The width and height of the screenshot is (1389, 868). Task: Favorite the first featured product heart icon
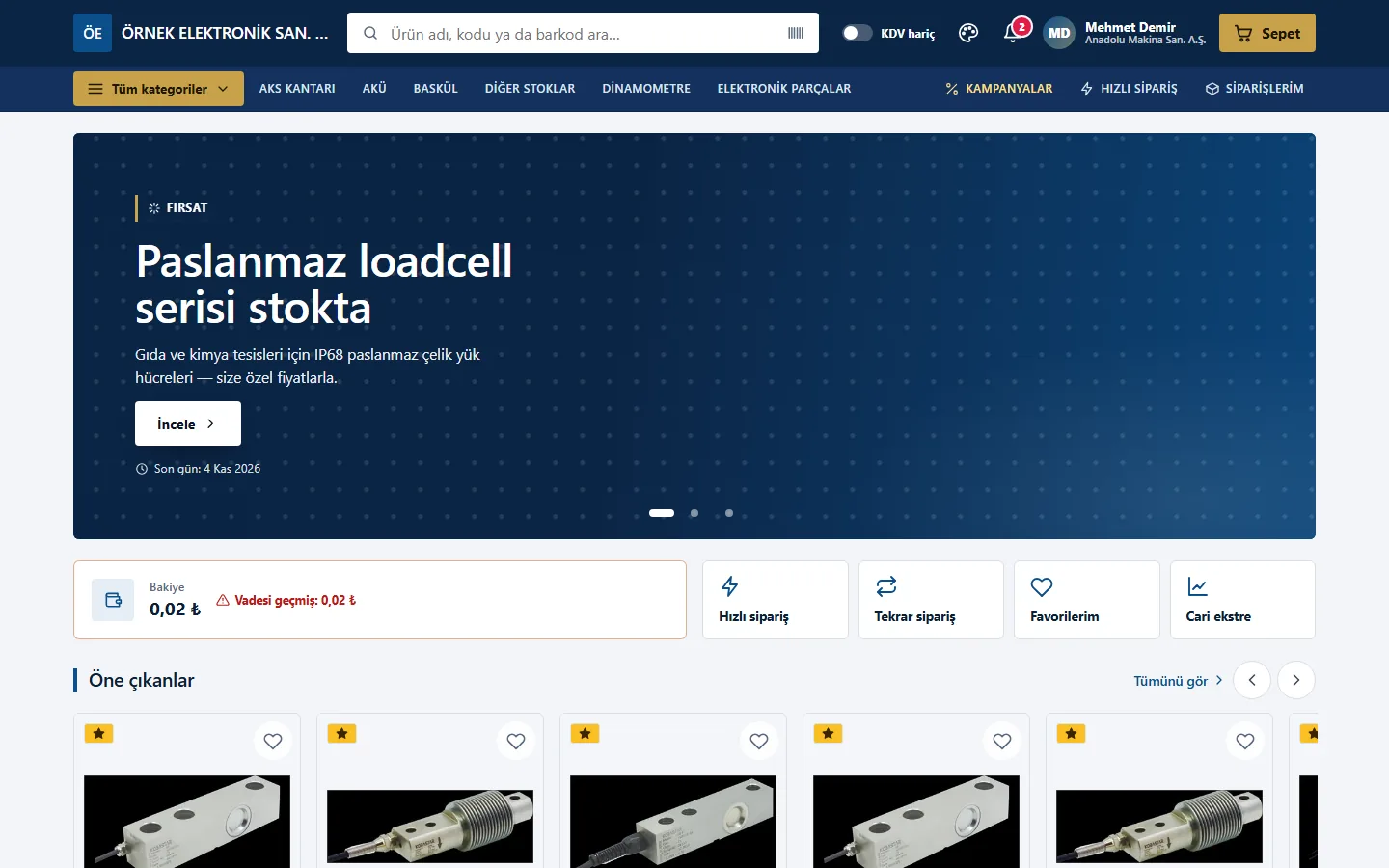click(x=273, y=741)
